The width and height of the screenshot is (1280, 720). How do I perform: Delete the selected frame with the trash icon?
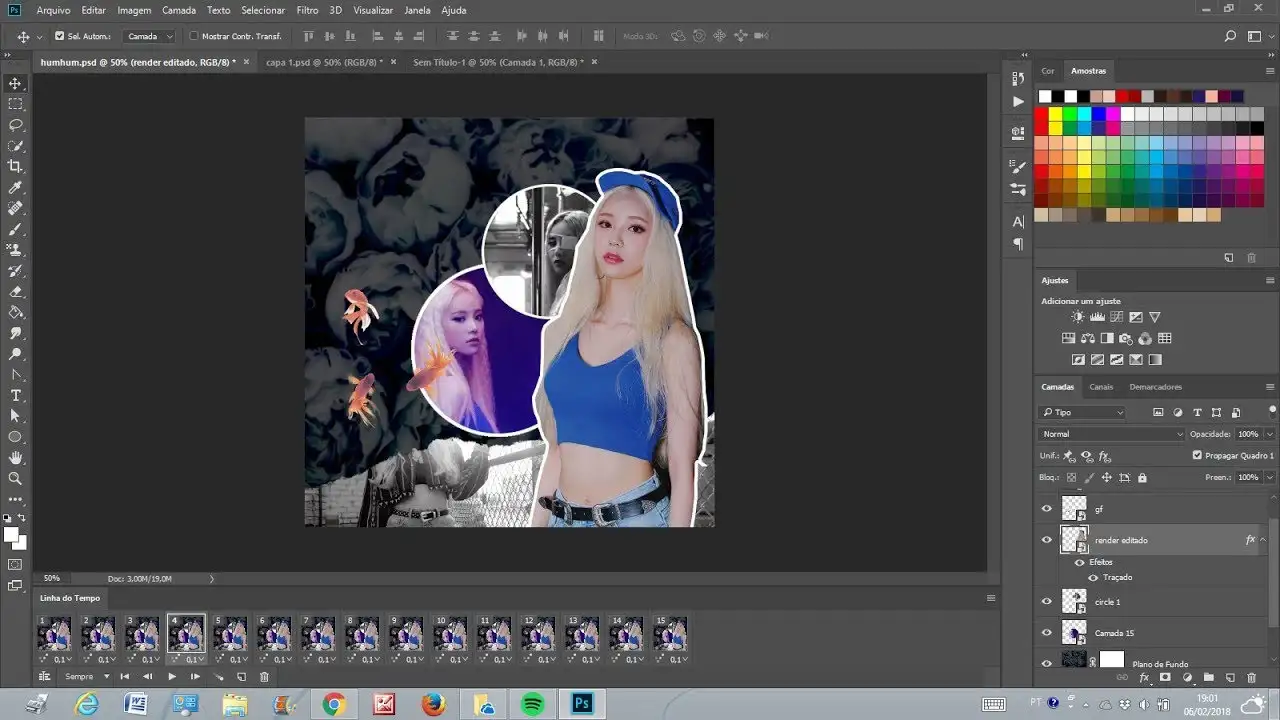264,677
